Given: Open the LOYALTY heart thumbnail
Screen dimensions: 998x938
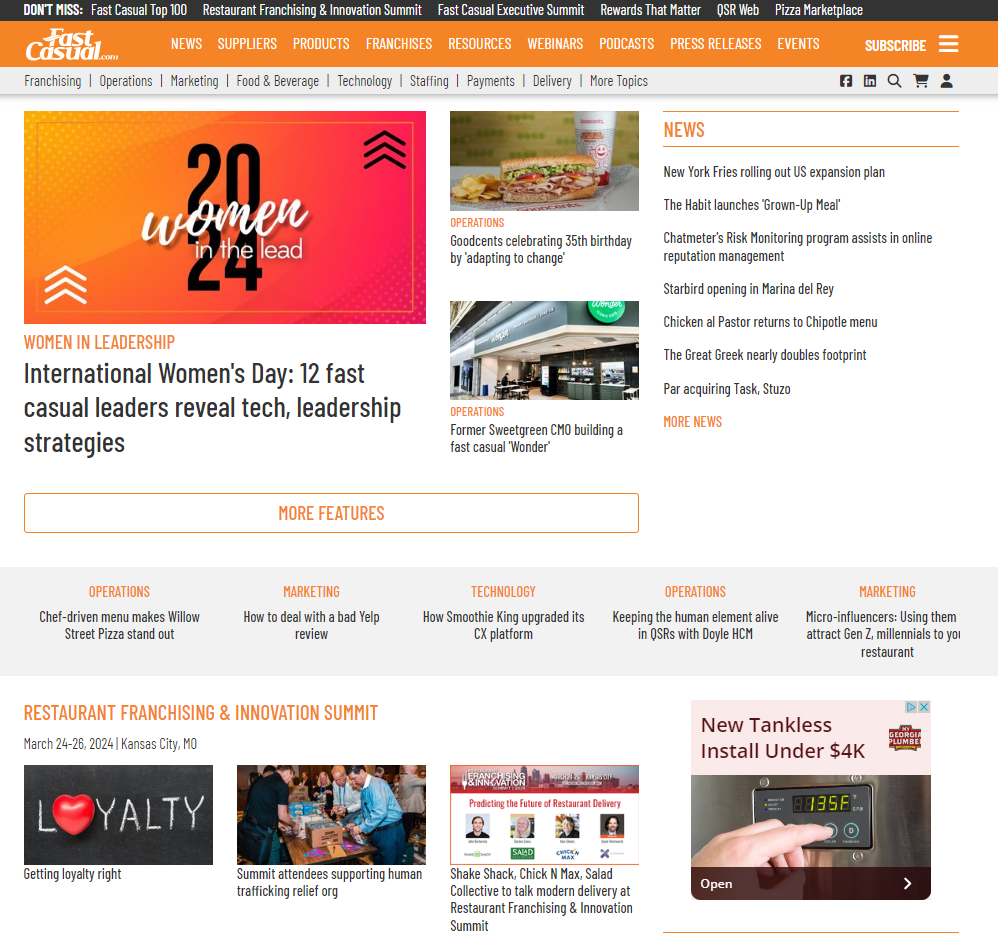Looking at the screenshot, I should tap(118, 815).
